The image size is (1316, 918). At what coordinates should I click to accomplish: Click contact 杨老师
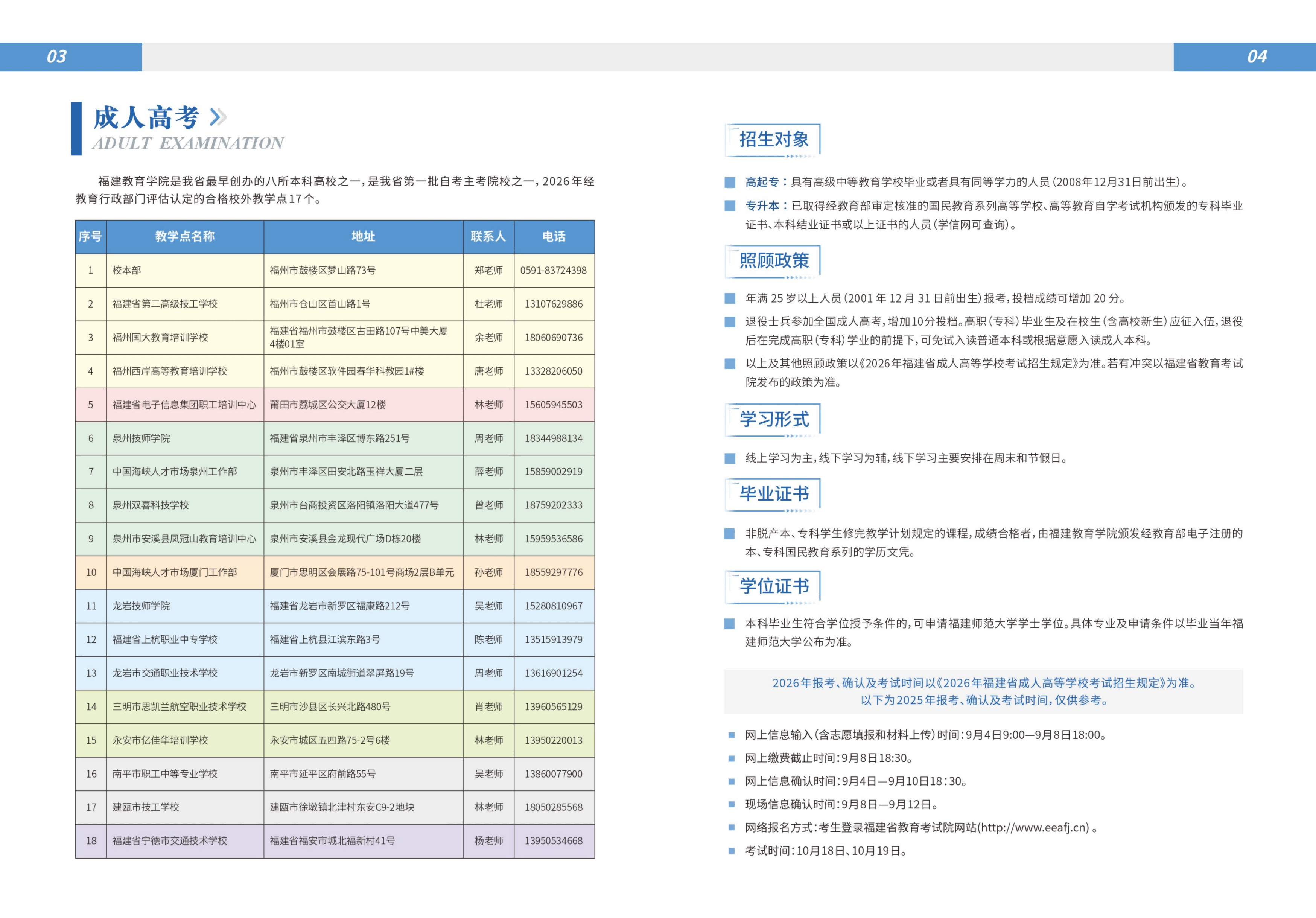pos(488,841)
